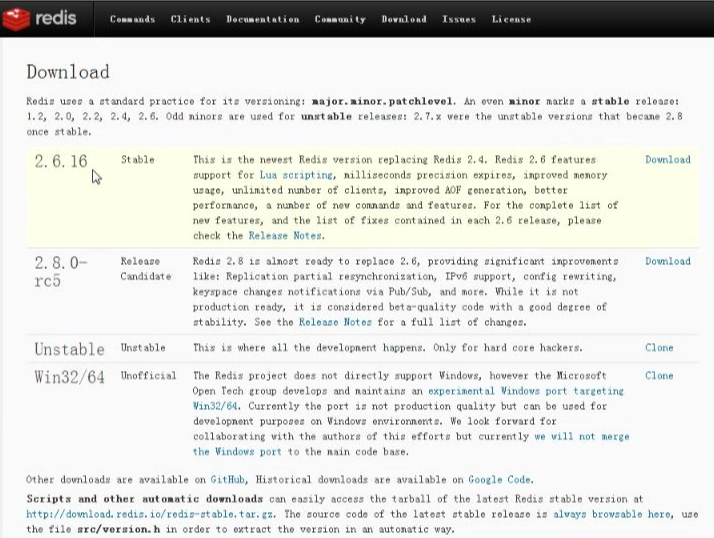Open the Clients menu item
Screen dimensions: 714x538
(x=190, y=19)
